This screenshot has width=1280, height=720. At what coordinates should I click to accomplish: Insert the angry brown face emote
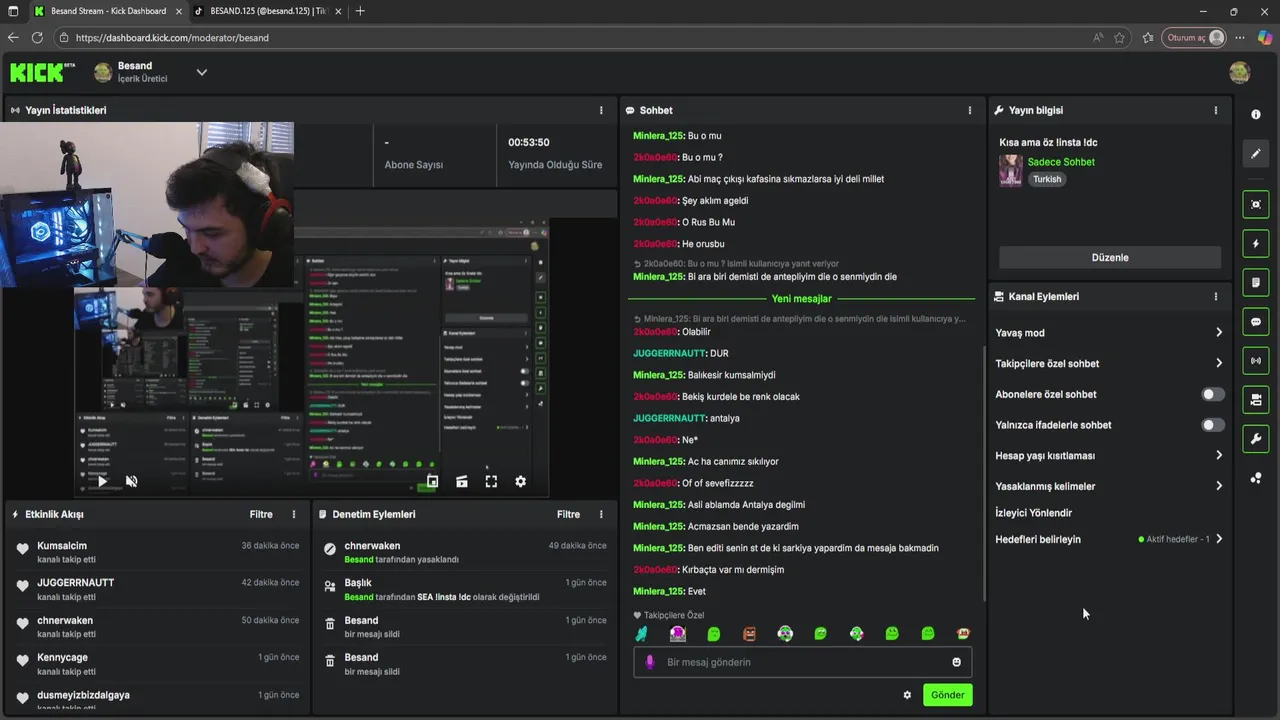tap(749, 633)
